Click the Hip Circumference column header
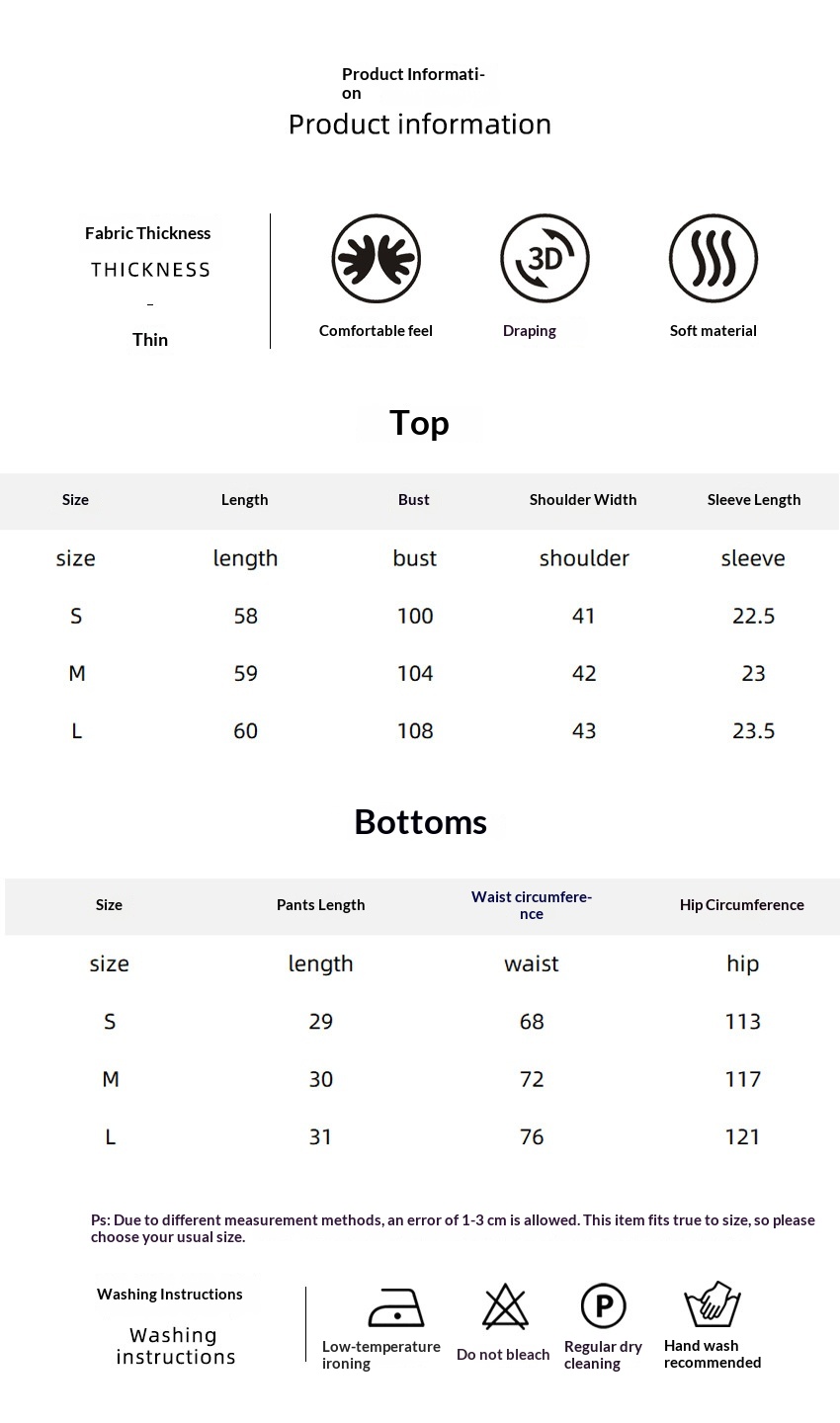This screenshot has height=1423, width=840. [x=742, y=905]
